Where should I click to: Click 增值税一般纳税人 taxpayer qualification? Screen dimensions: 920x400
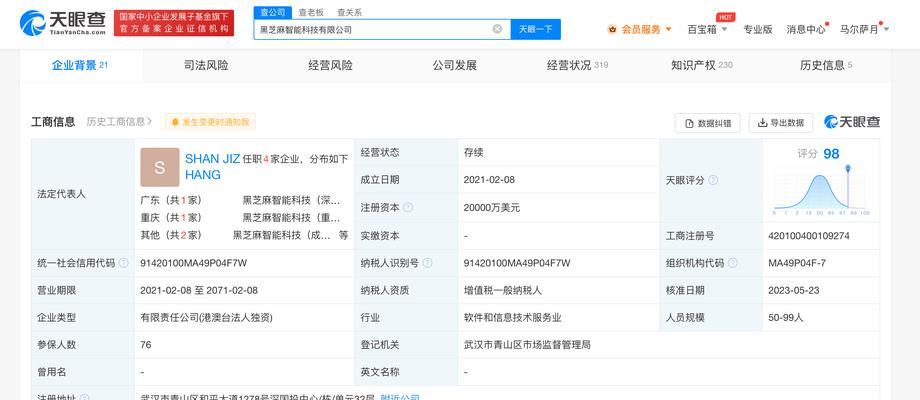coord(503,290)
